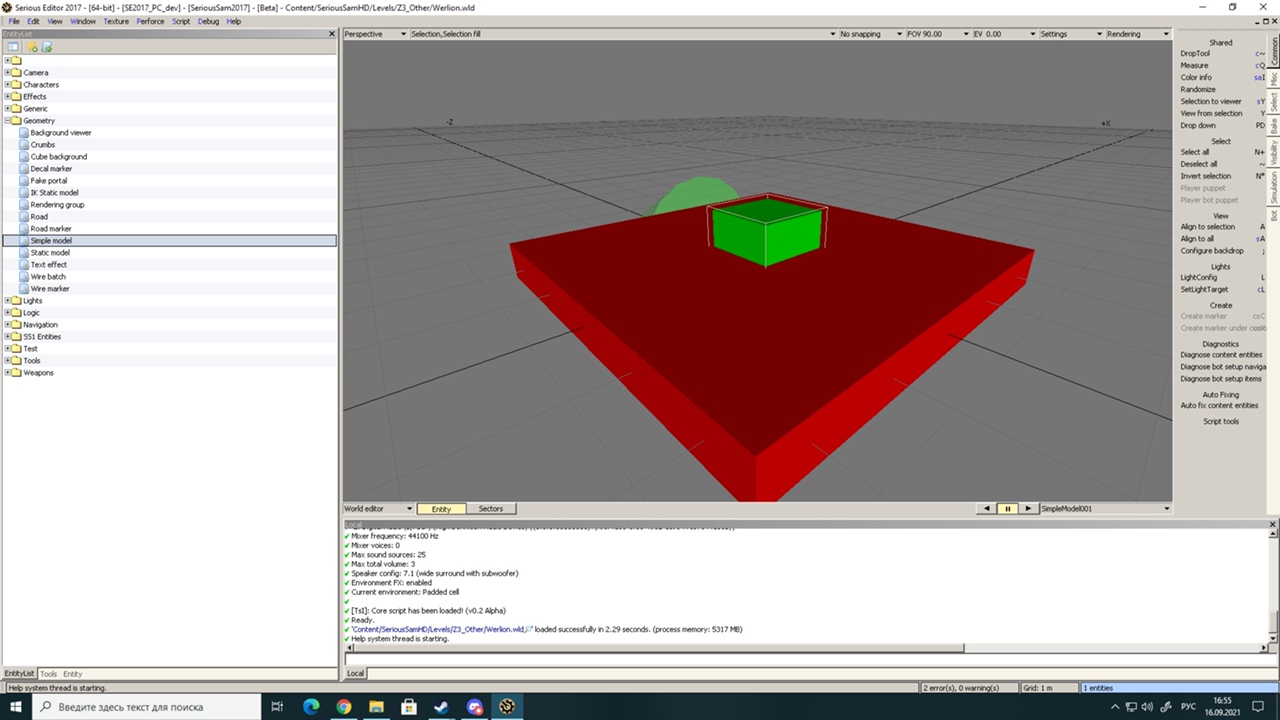Click the Text effect entity icon
The image size is (1280, 720).
point(24,265)
